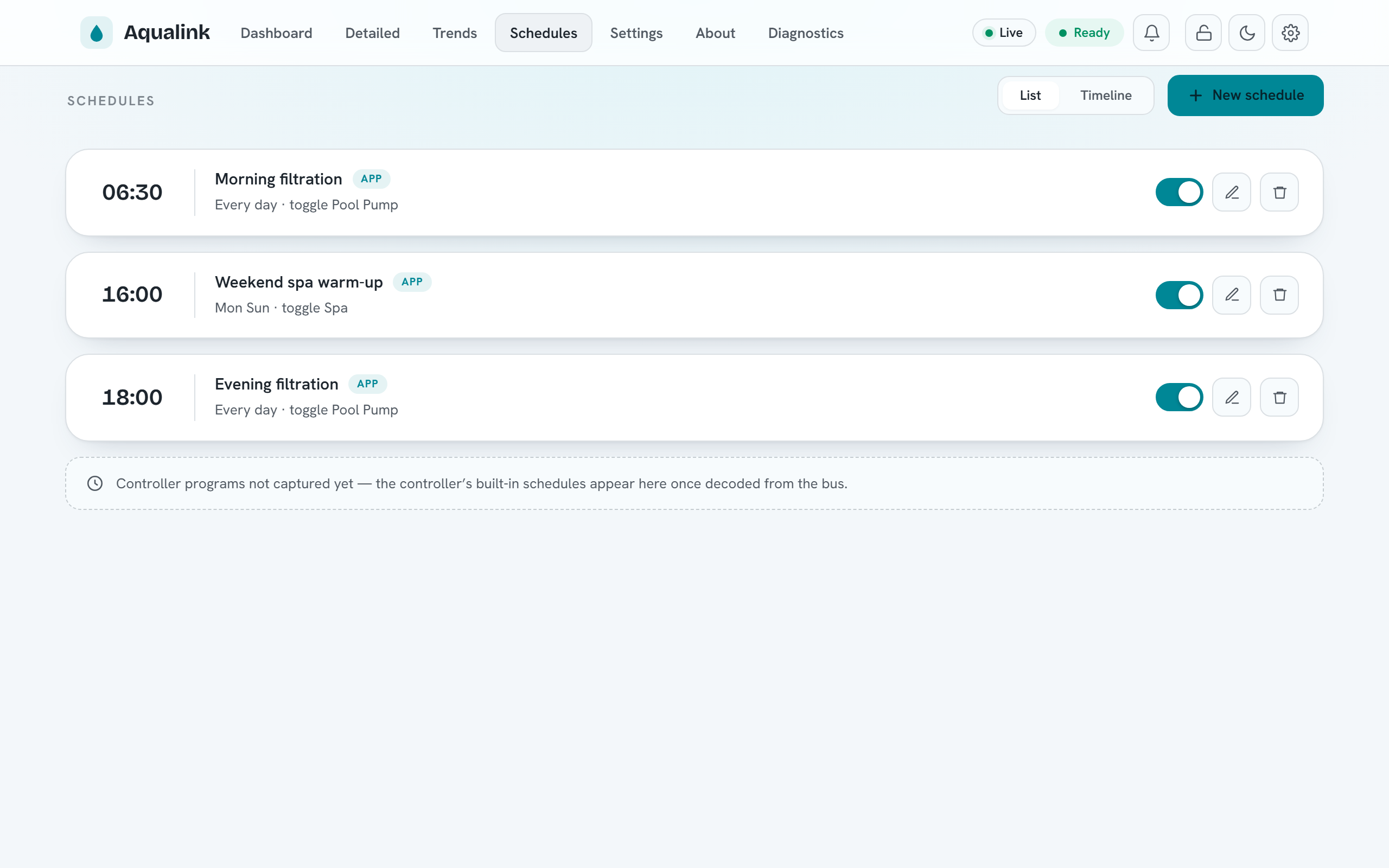
Task: Open the Trends page
Action: coord(455,33)
